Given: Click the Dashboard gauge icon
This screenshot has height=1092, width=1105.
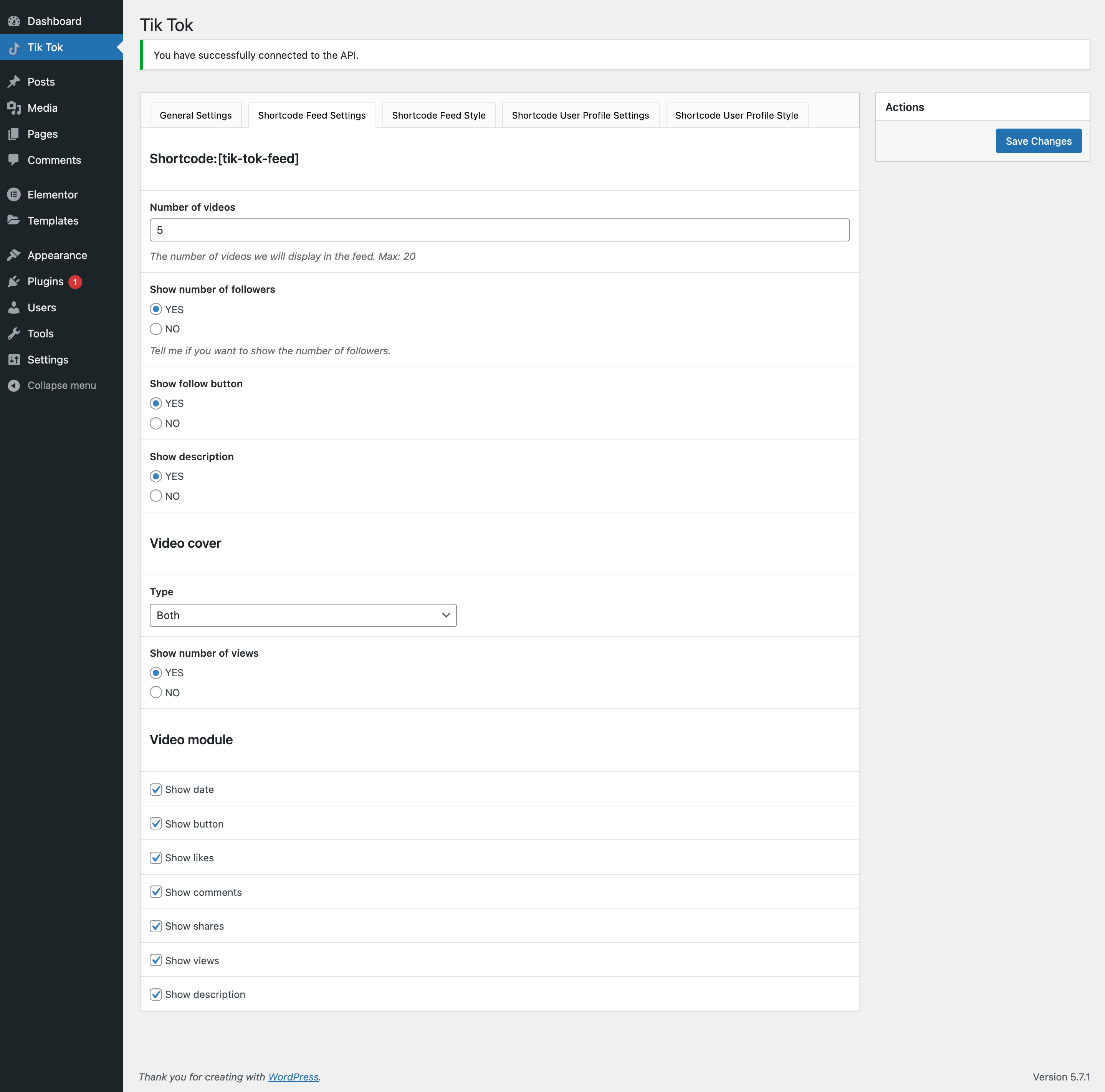Looking at the screenshot, I should pos(14,21).
